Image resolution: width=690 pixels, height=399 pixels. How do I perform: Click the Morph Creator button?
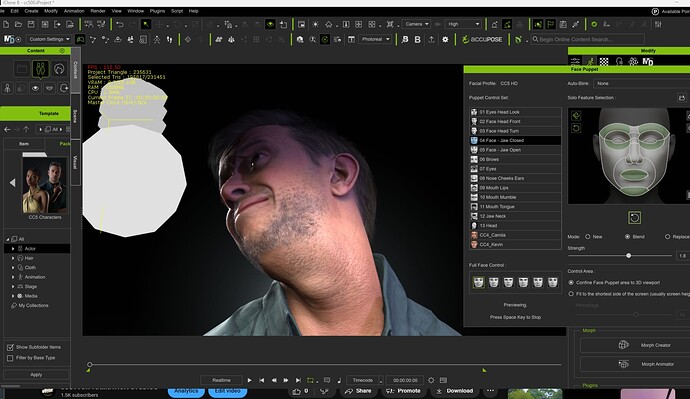[x=635, y=345]
